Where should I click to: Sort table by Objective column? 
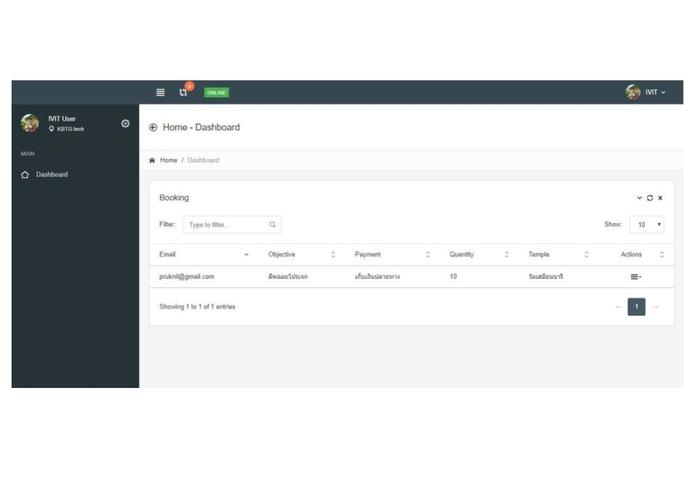click(x=302, y=254)
